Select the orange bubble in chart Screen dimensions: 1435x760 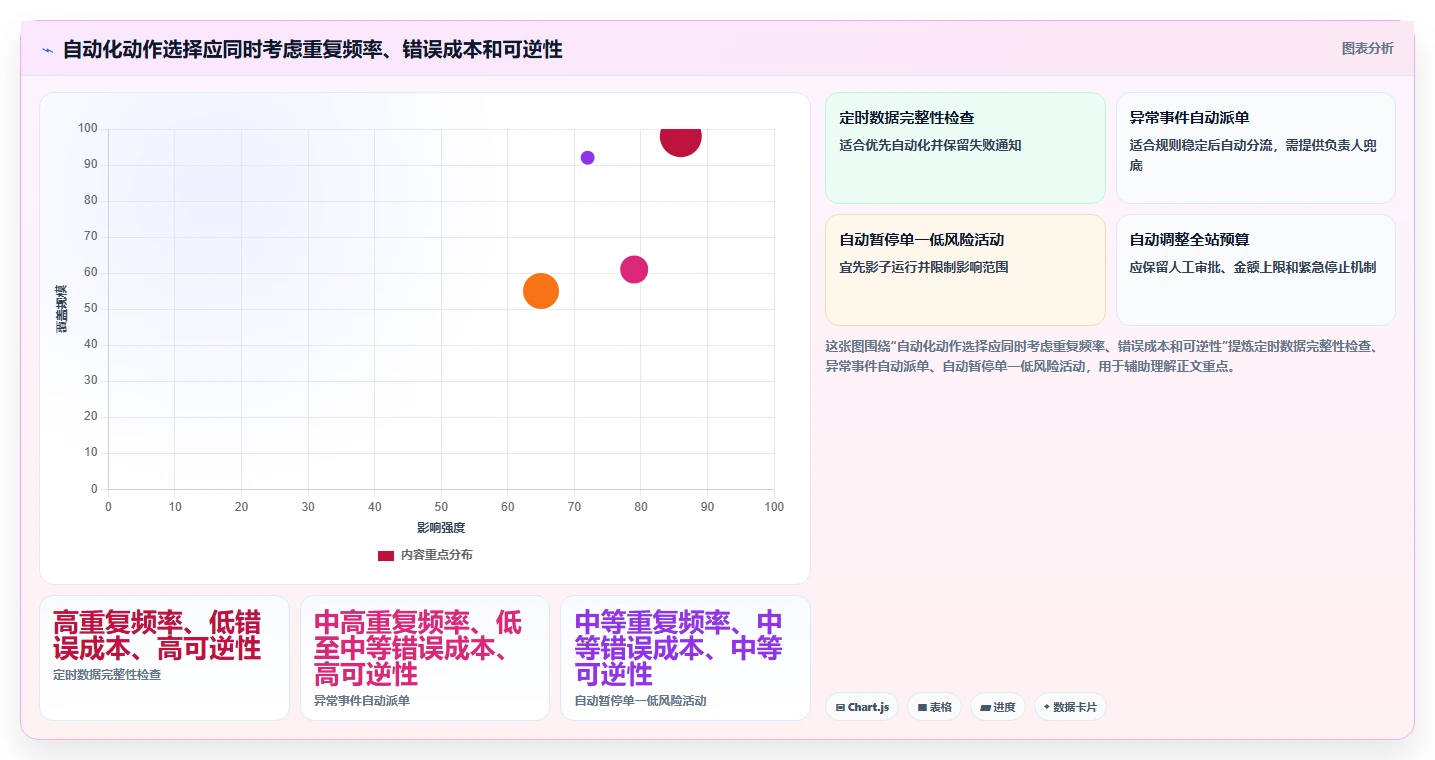coord(541,291)
